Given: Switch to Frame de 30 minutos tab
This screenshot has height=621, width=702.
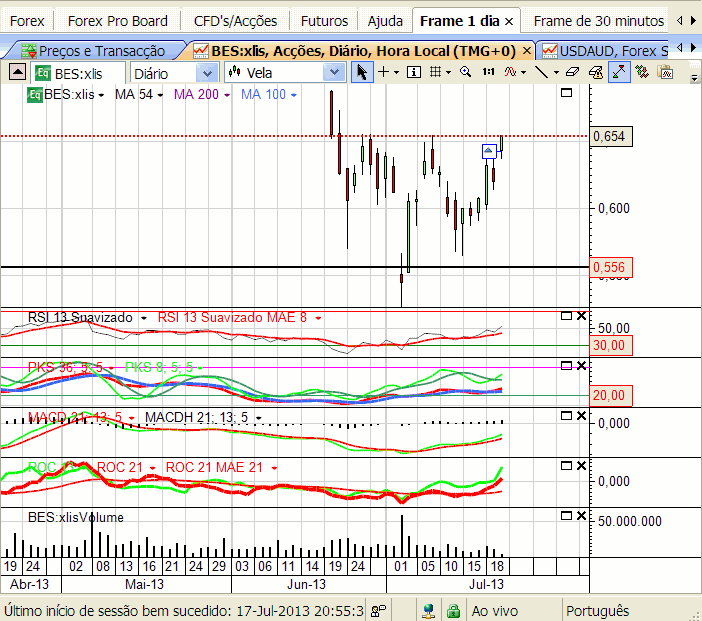Looking at the screenshot, I should (599, 21).
